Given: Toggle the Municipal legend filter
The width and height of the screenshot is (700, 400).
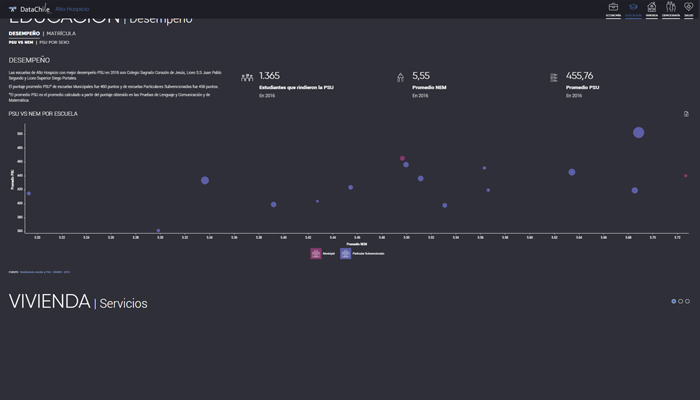Looking at the screenshot, I should tap(317, 254).
